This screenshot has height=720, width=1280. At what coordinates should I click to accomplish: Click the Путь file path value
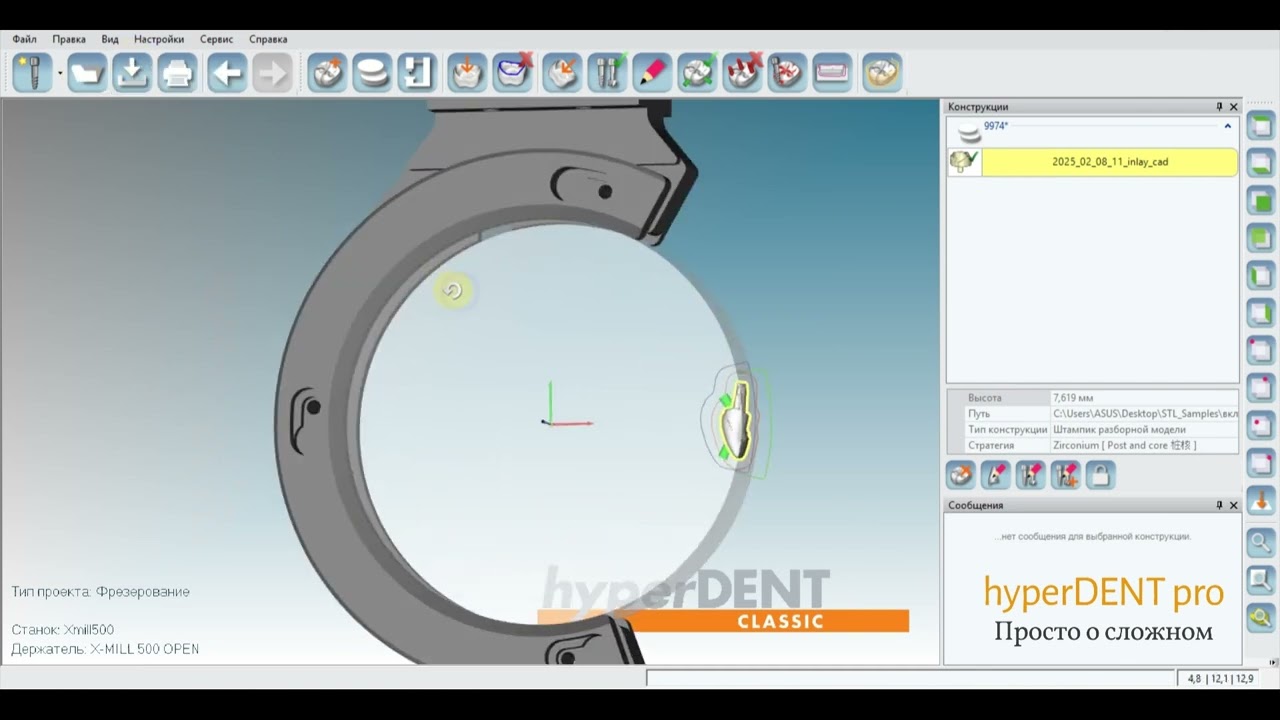(x=1145, y=414)
